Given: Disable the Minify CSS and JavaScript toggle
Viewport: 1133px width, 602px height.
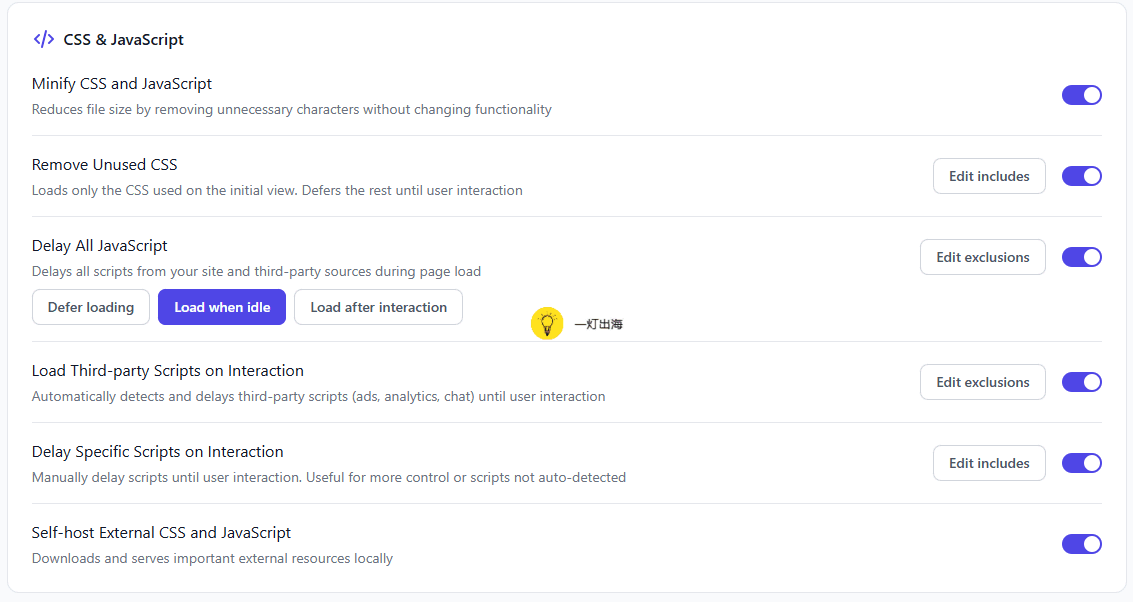Looking at the screenshot, I should [x=1081, y=95].
